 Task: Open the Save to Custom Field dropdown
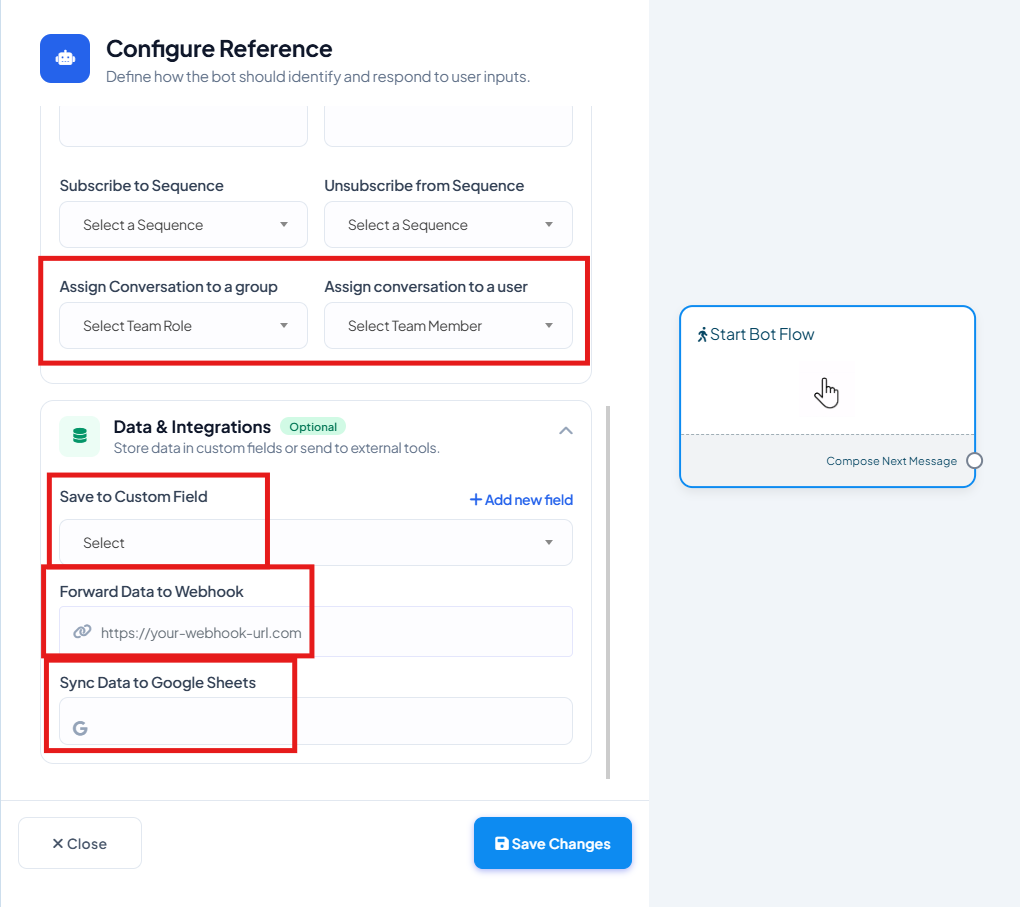[x=316, y=542]
